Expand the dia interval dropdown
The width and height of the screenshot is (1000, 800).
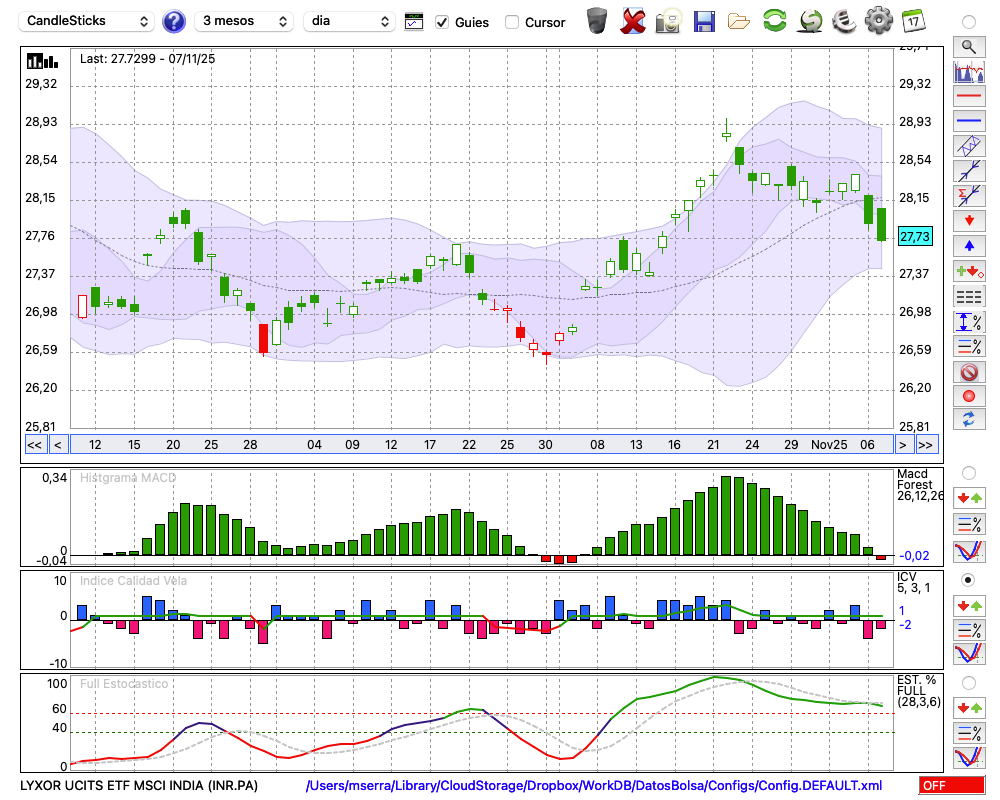(x=351, y=21)
